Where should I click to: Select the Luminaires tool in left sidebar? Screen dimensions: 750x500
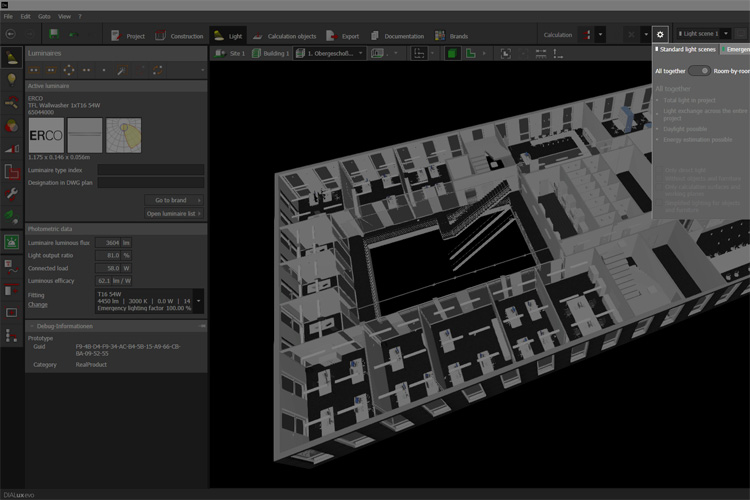[12, 57]
